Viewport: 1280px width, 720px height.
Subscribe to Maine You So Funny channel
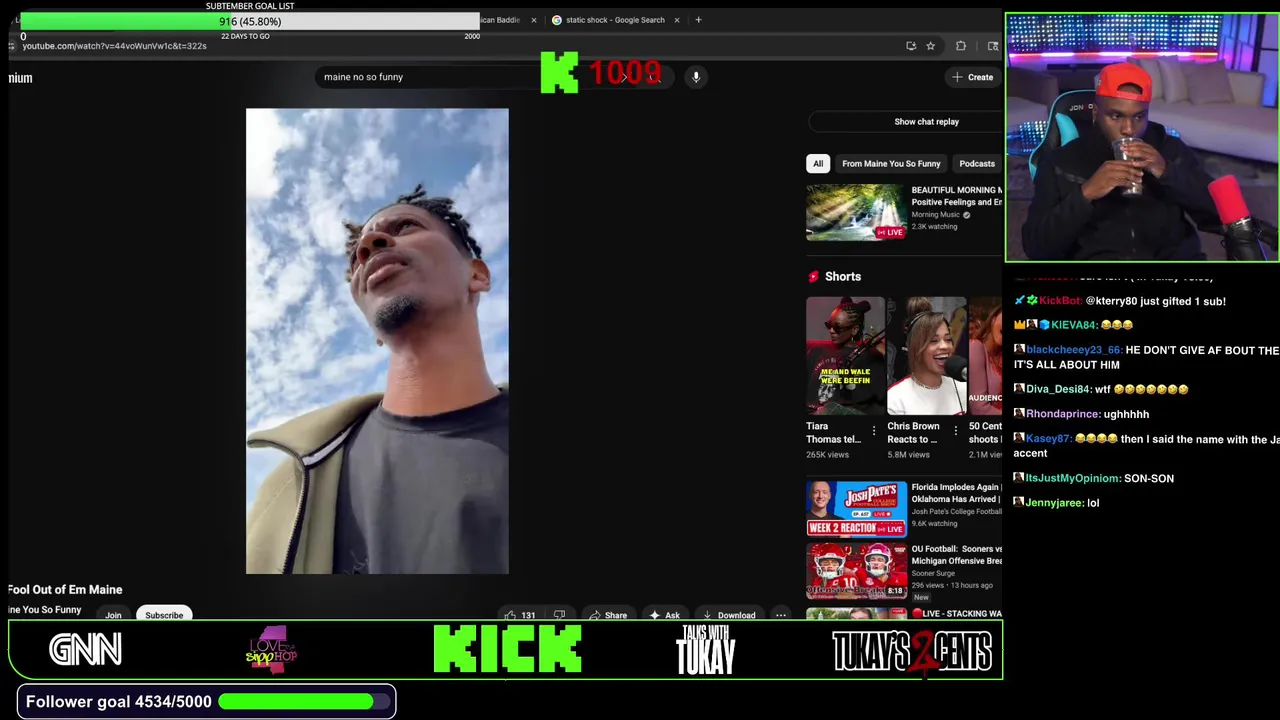[x=164, y=615]
